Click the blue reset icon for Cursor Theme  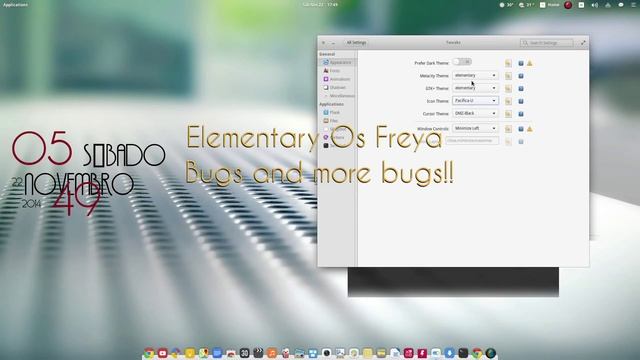[521, 114]
